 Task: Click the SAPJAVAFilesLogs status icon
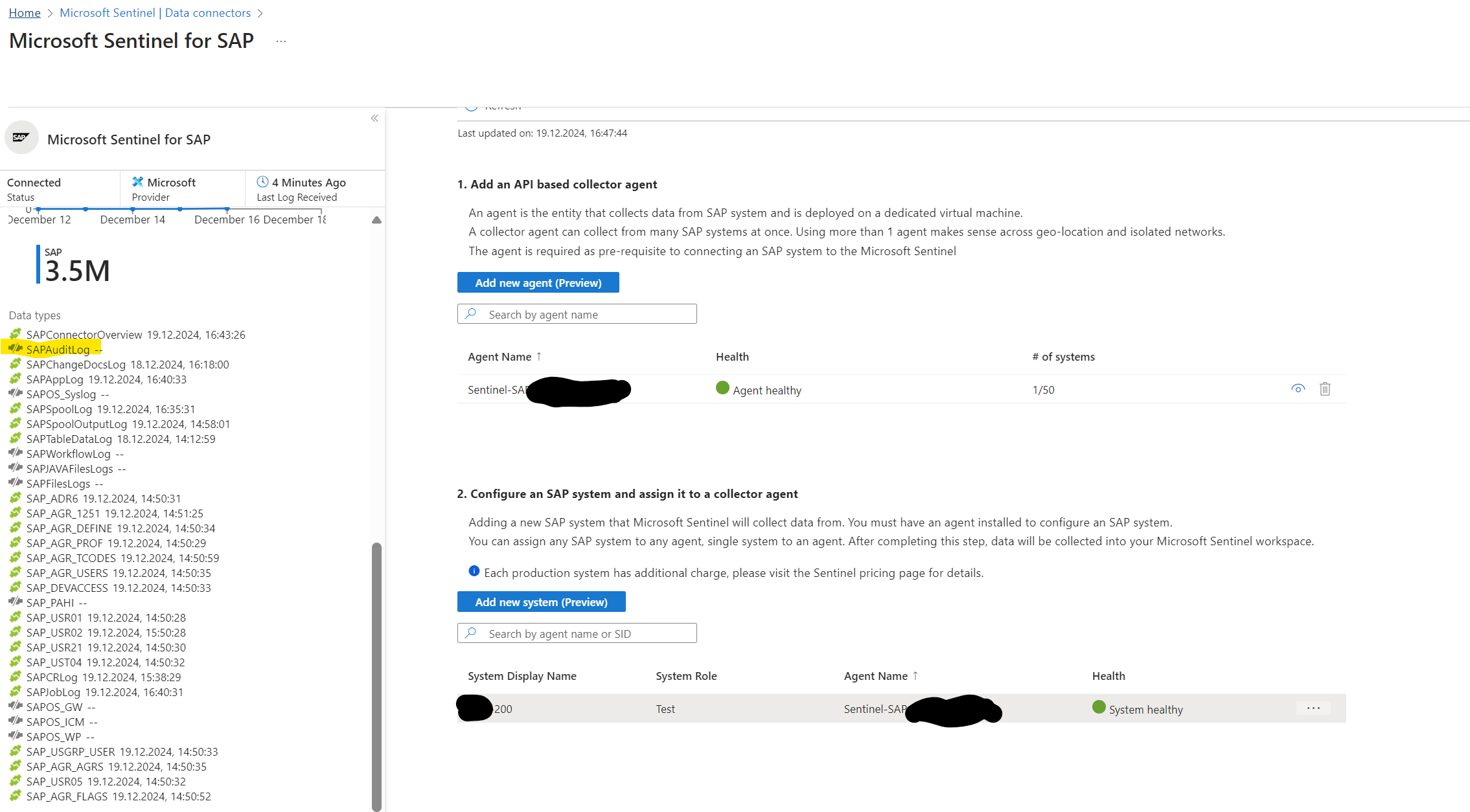(x=16, y=468)
